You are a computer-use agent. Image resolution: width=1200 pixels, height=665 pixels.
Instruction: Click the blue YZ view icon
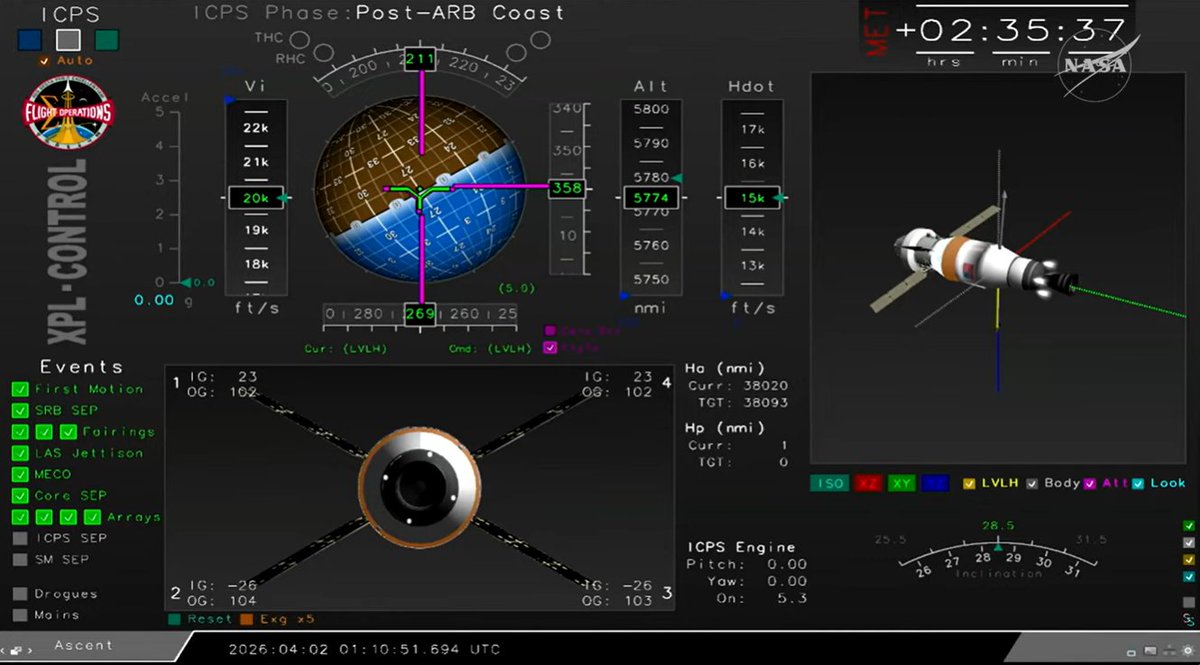point(933,483)
